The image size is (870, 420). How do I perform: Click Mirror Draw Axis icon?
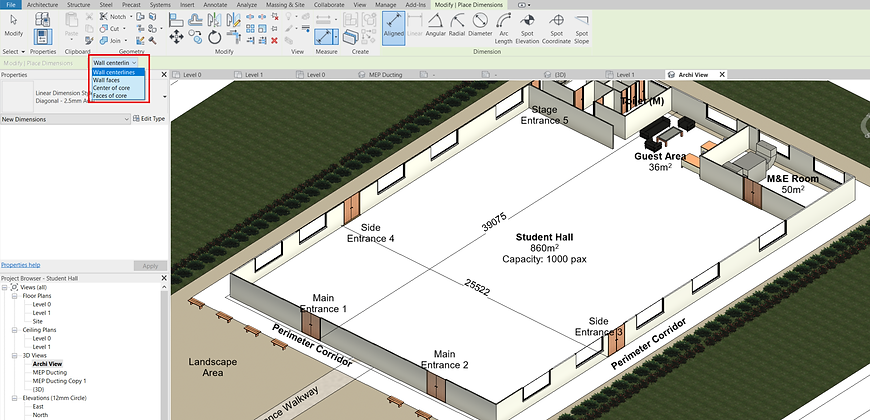pos(234,20)
